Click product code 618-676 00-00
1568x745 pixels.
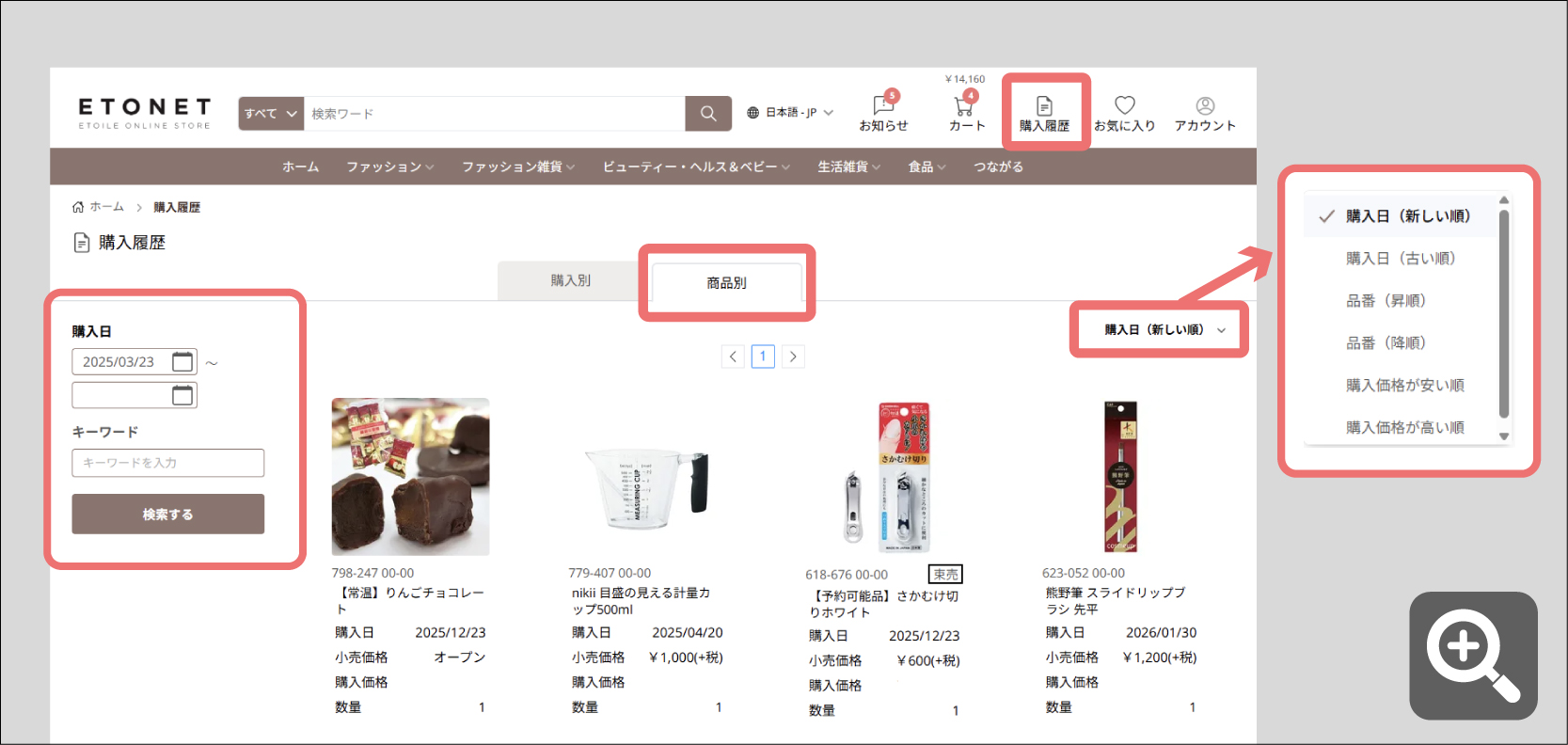847,575
